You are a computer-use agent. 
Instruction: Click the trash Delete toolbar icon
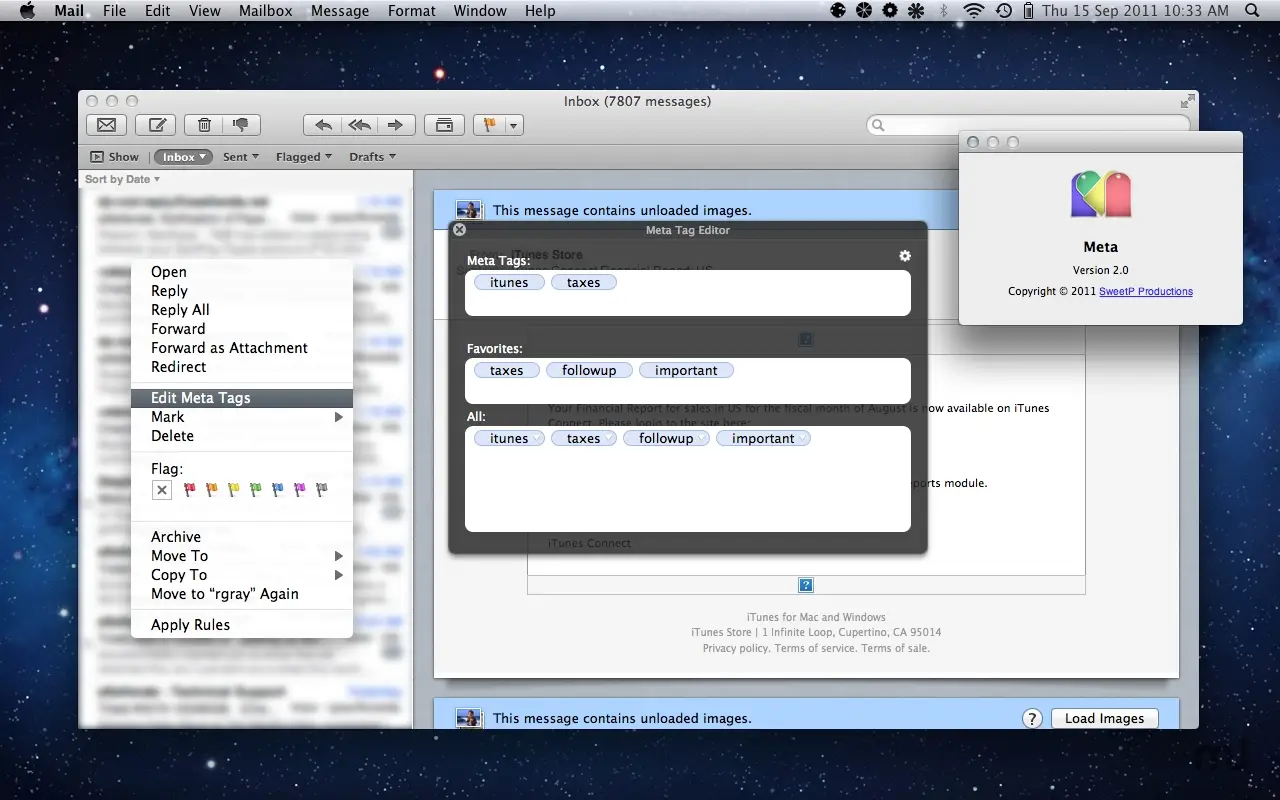204,125
